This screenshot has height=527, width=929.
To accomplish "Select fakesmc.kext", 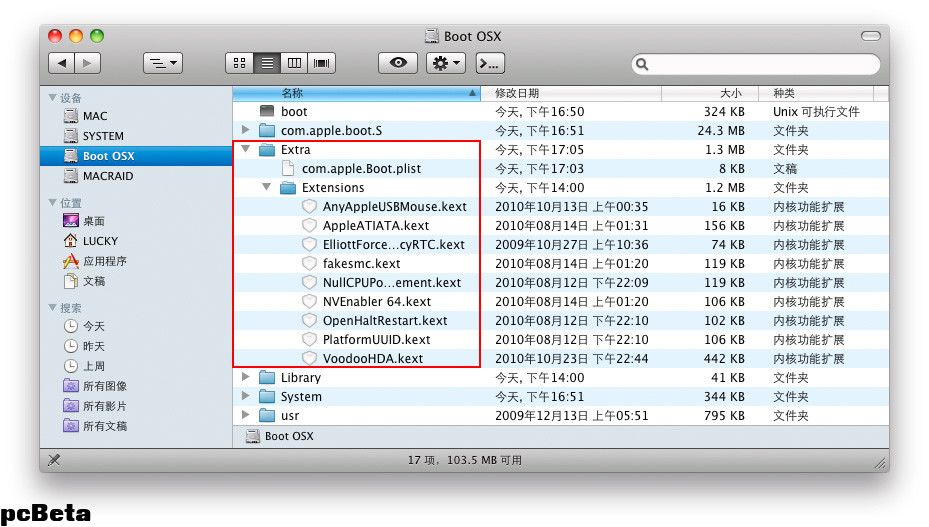I will coord(560,263).
